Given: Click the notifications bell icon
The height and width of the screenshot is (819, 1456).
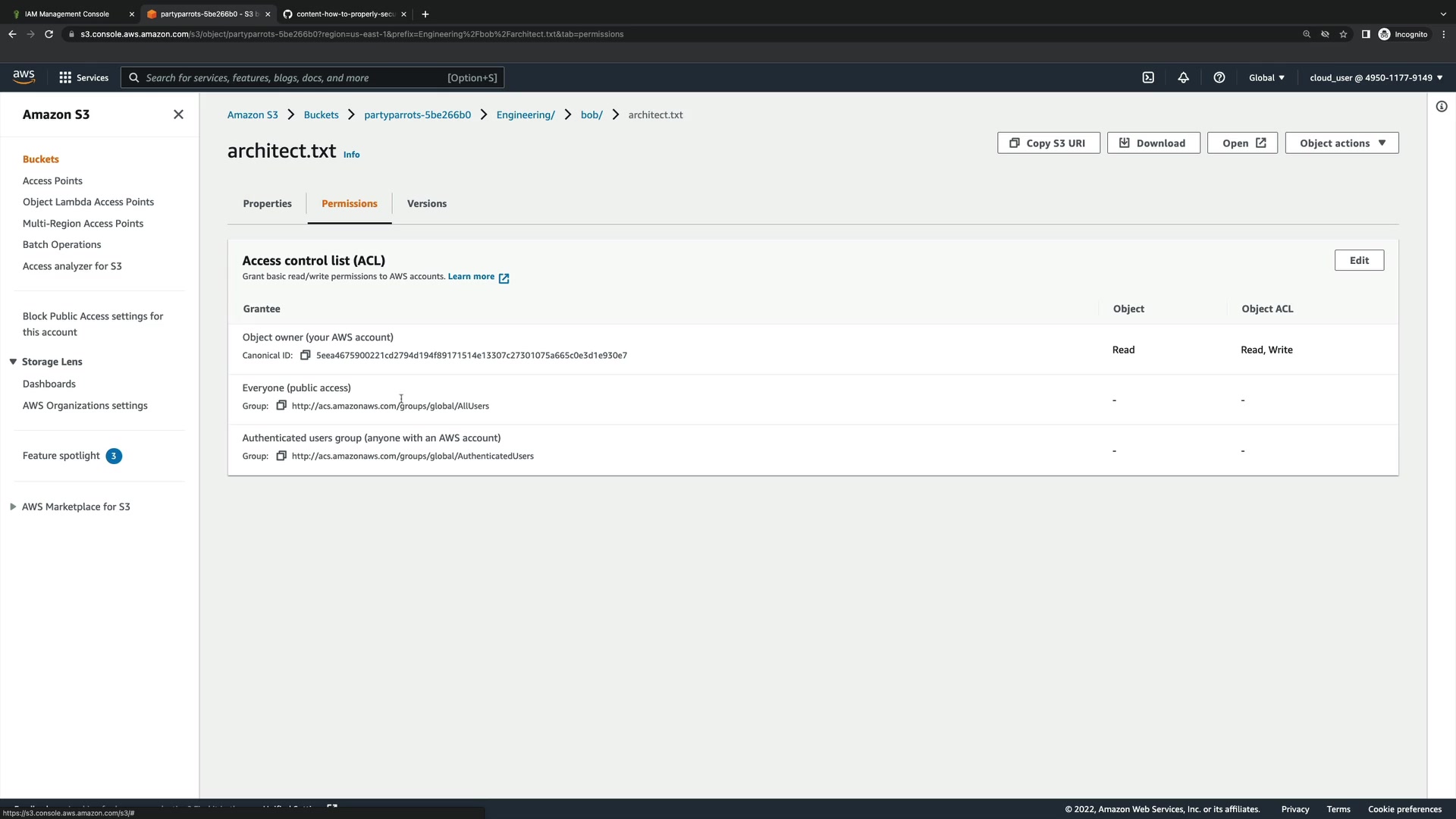Looking at the screenshot, I should pos(1183,77).
